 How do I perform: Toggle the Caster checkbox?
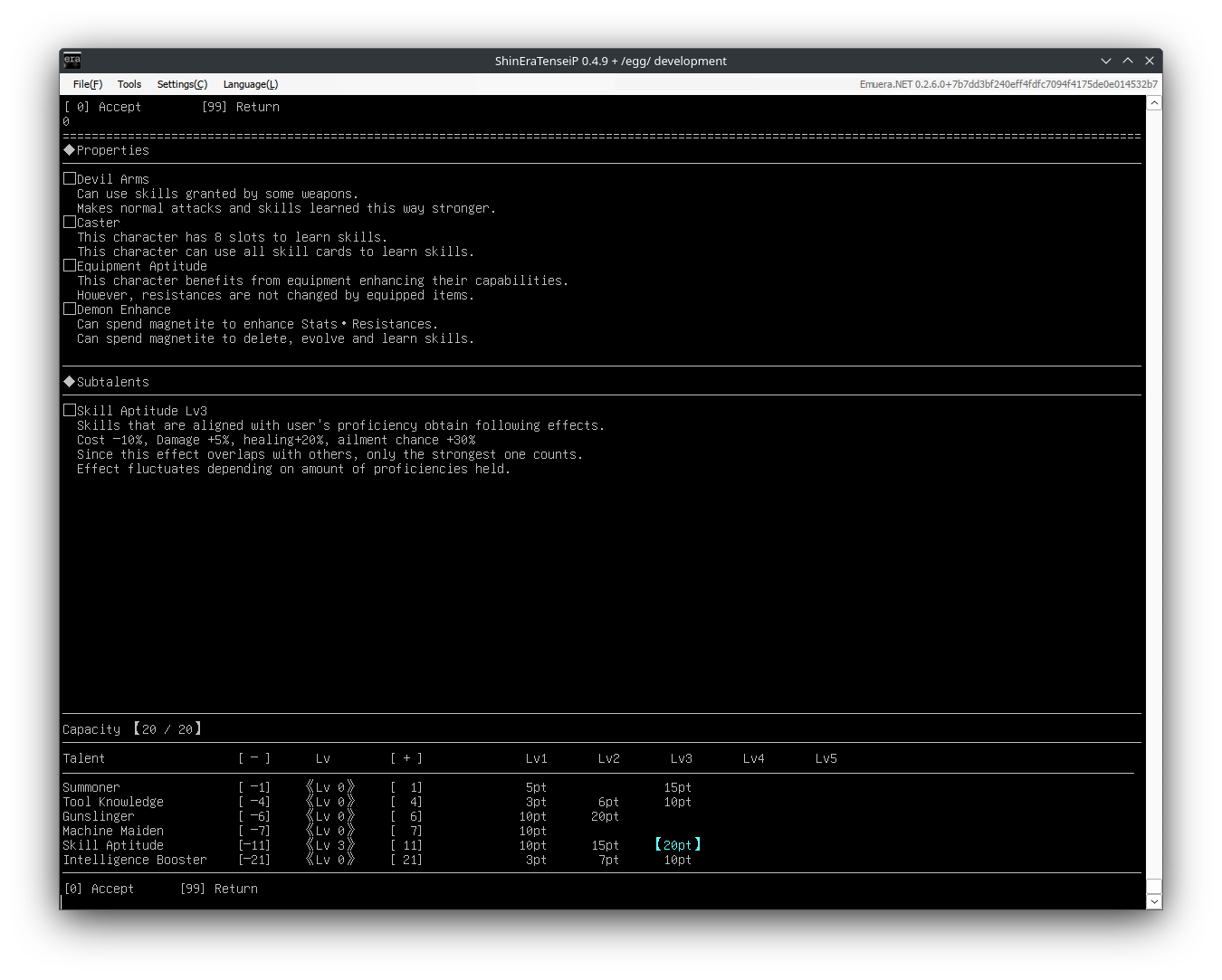pos(70,222)
